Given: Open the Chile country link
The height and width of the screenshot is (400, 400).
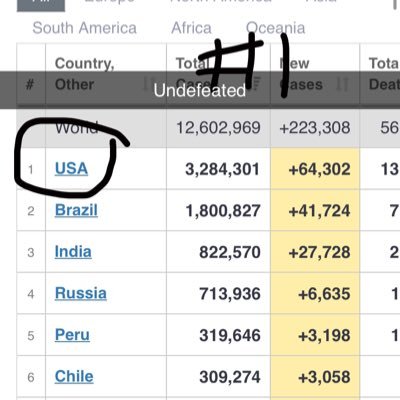Looking at the screenshot, I should (74, 377).
